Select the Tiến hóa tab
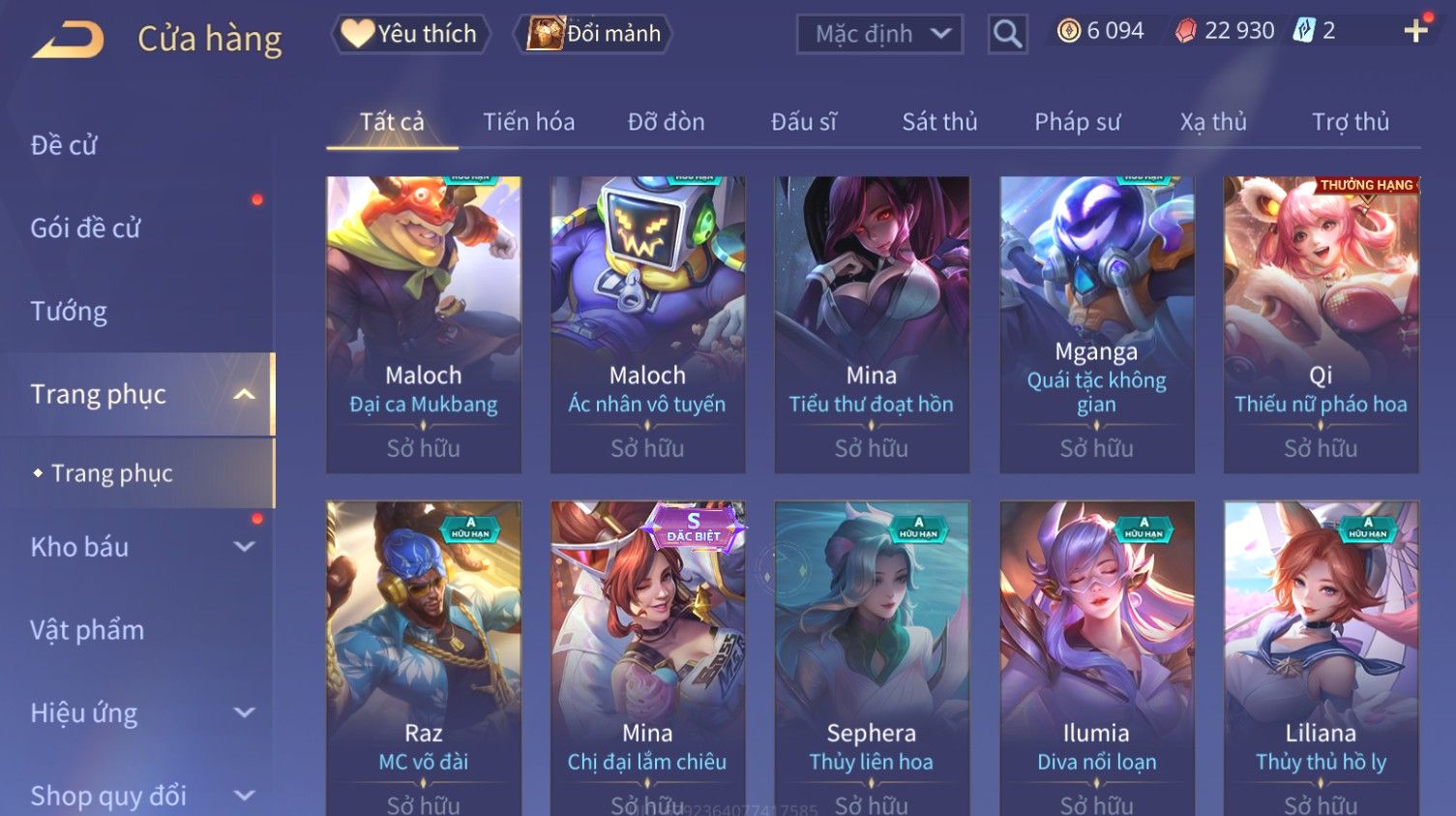Screen dimensions: 1456x816 528,122
